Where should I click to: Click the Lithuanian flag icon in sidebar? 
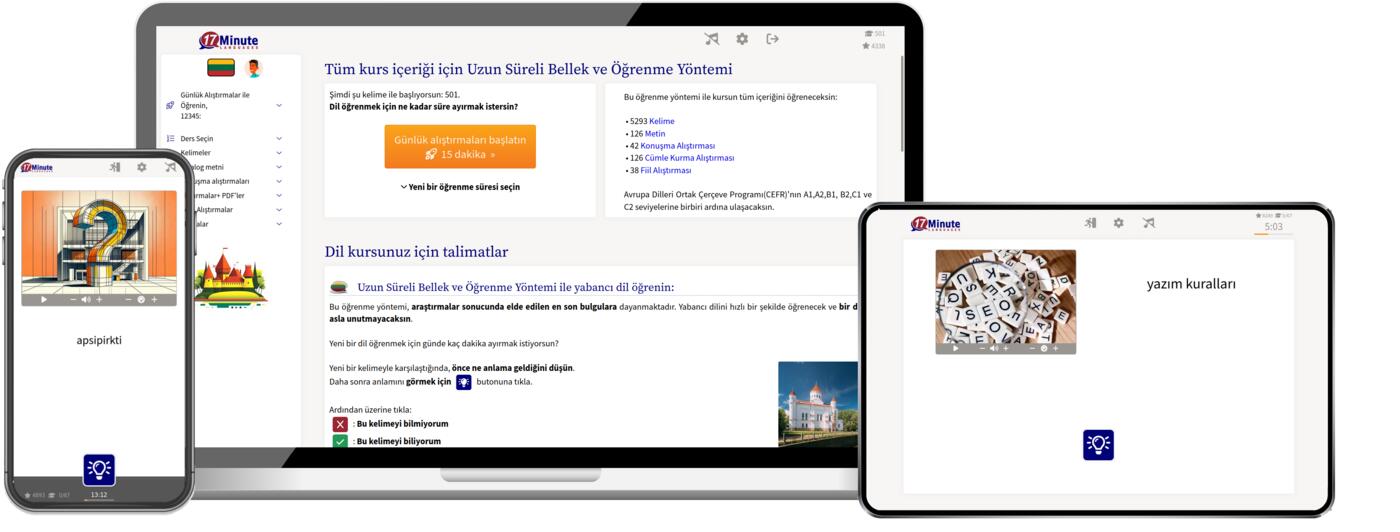(221, 68)
